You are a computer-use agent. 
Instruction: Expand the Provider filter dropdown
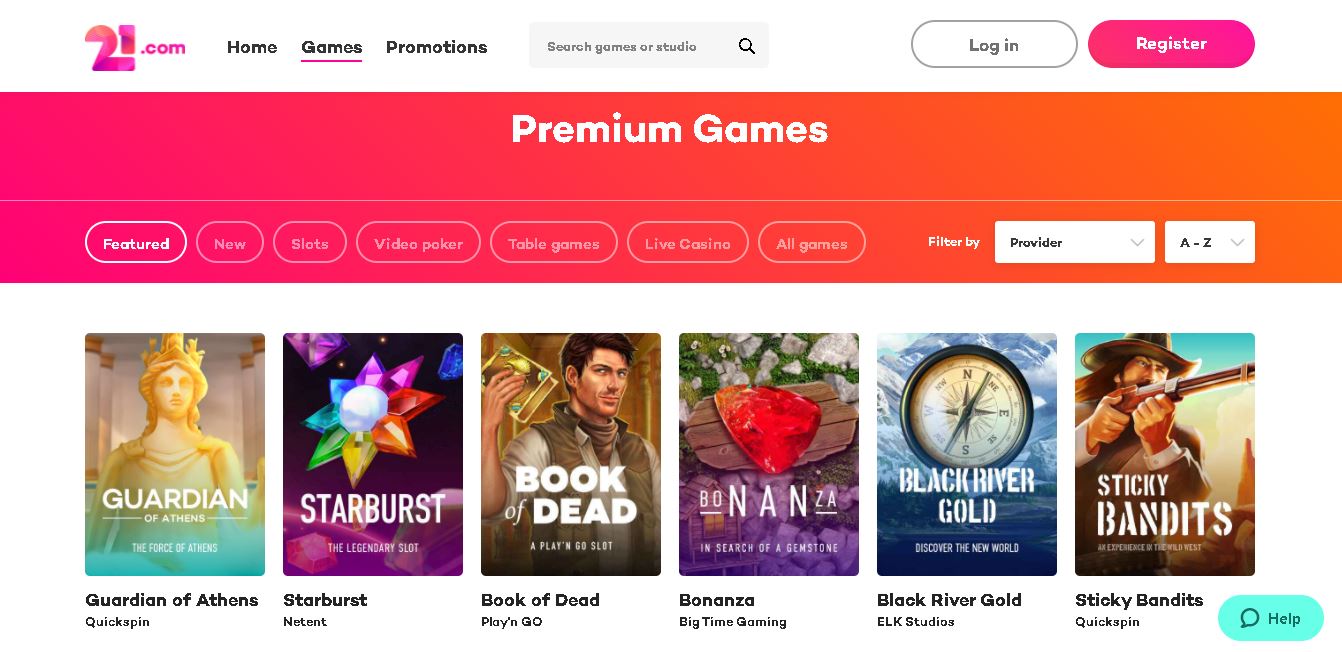pyautogui.click(x=1075, y=242)
